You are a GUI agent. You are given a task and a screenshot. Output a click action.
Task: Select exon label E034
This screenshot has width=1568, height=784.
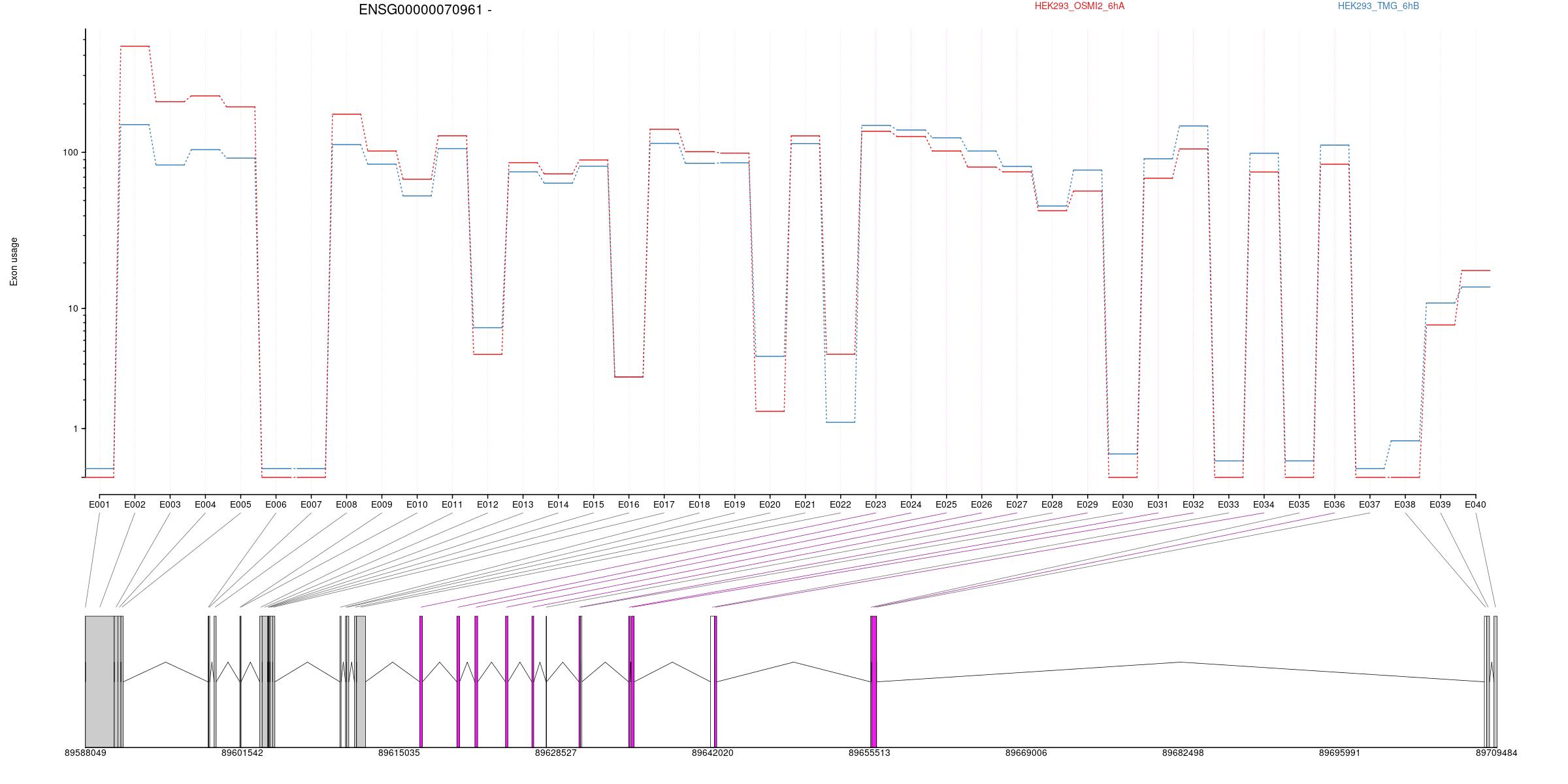[1264, 504]
